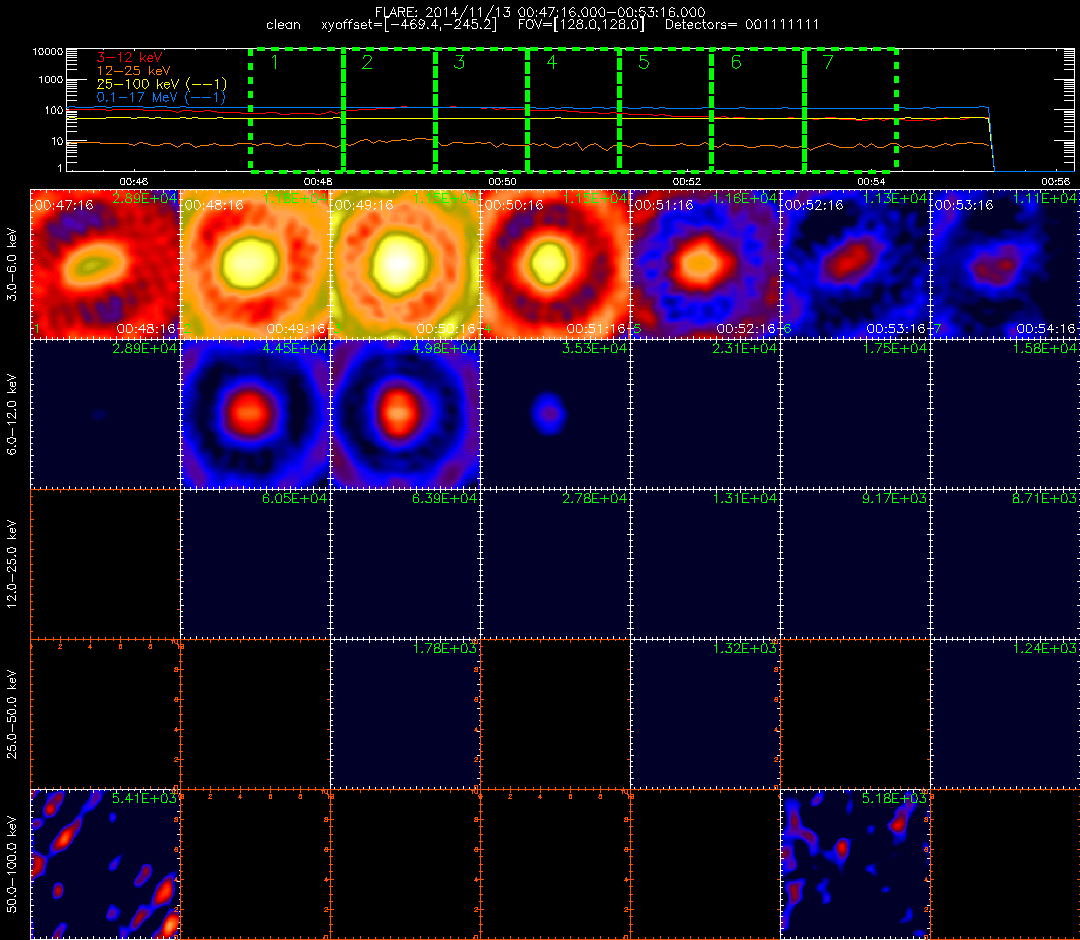Click the '00:52' time axis label

pyautogui.click(x=687, y=181)
